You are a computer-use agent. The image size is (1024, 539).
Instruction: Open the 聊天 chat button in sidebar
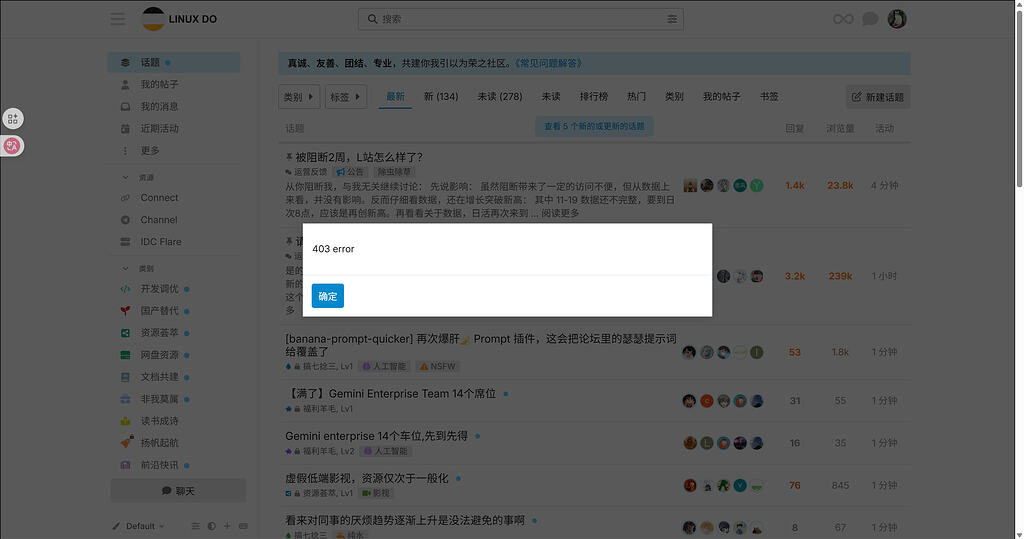(178, 491)
